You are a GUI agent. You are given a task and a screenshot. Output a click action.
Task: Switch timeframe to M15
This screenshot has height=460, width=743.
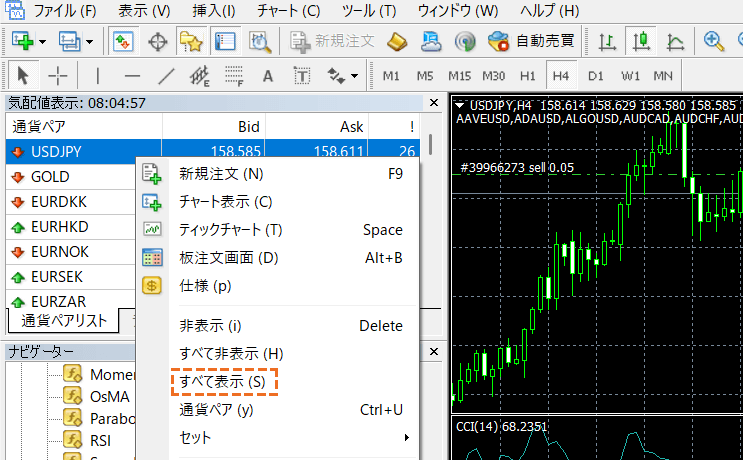click(x=459, y=76)
